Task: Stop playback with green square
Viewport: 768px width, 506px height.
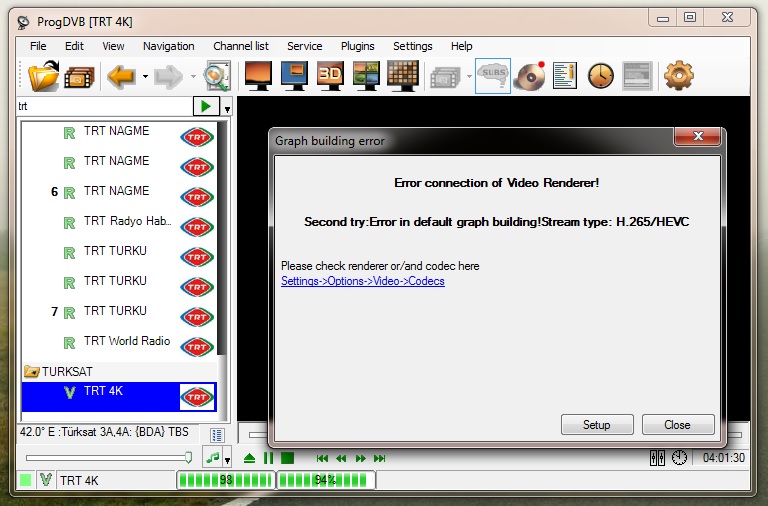Action: [288, 458]
